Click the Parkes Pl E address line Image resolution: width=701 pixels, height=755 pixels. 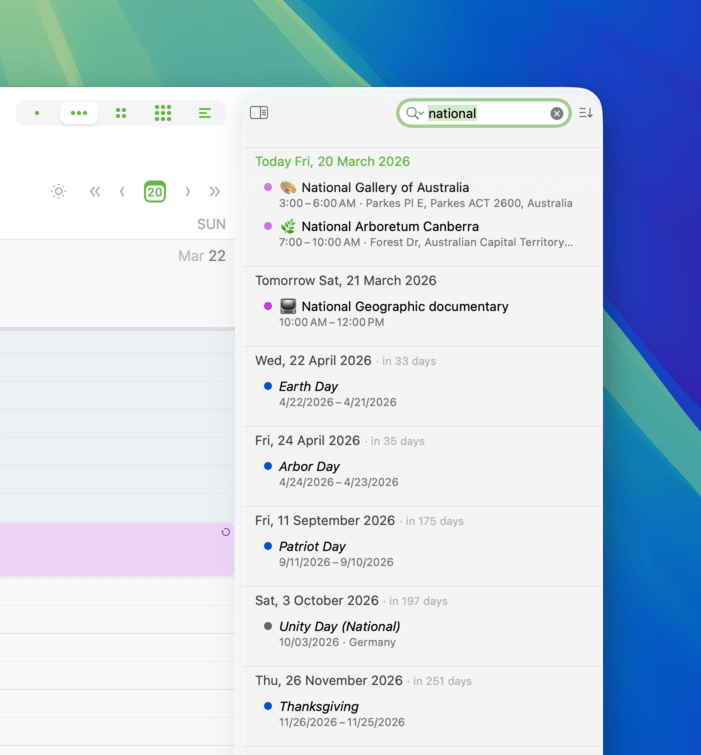tap(469, 203)
